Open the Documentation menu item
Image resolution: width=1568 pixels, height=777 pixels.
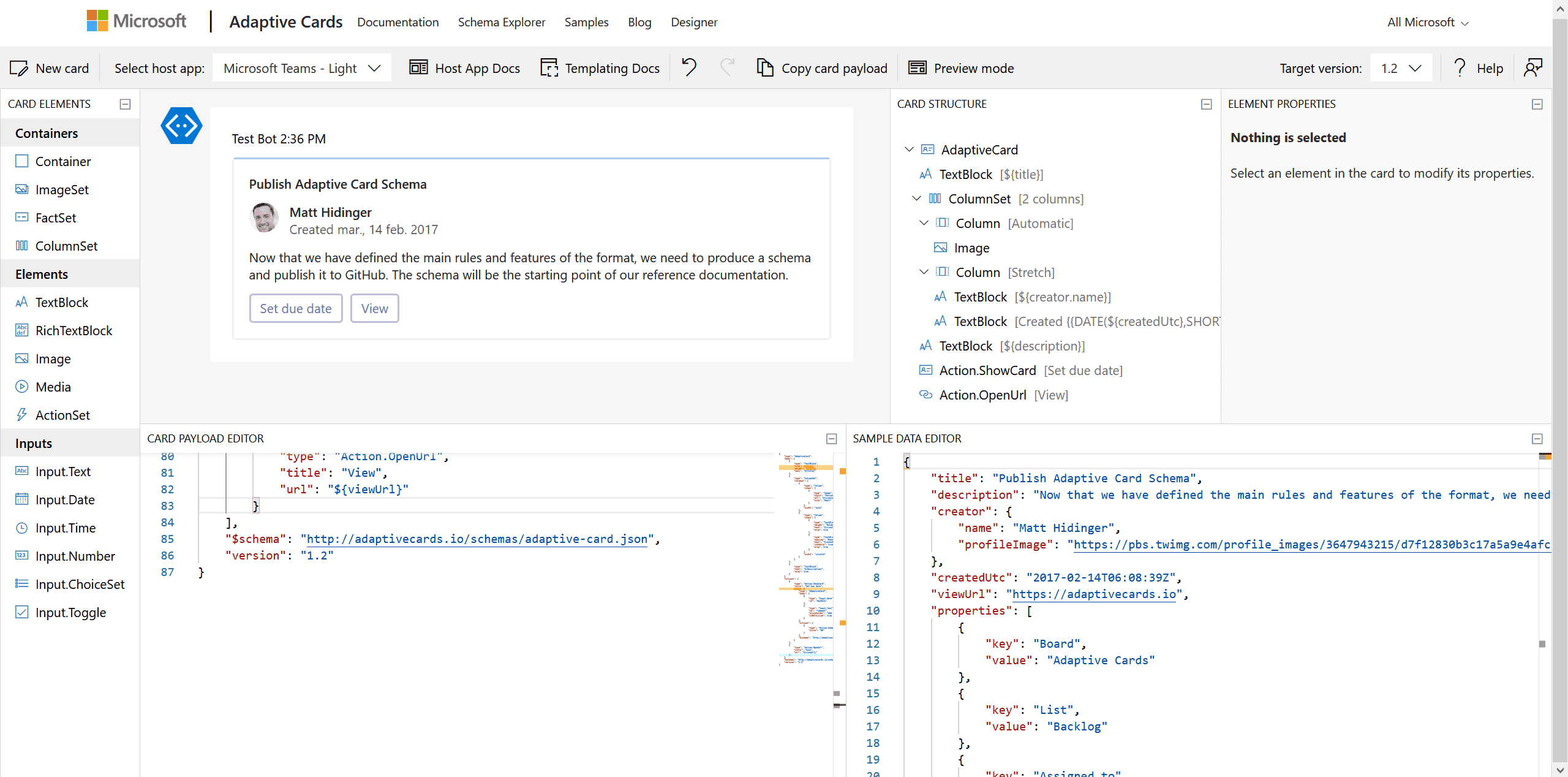(398, 22)
